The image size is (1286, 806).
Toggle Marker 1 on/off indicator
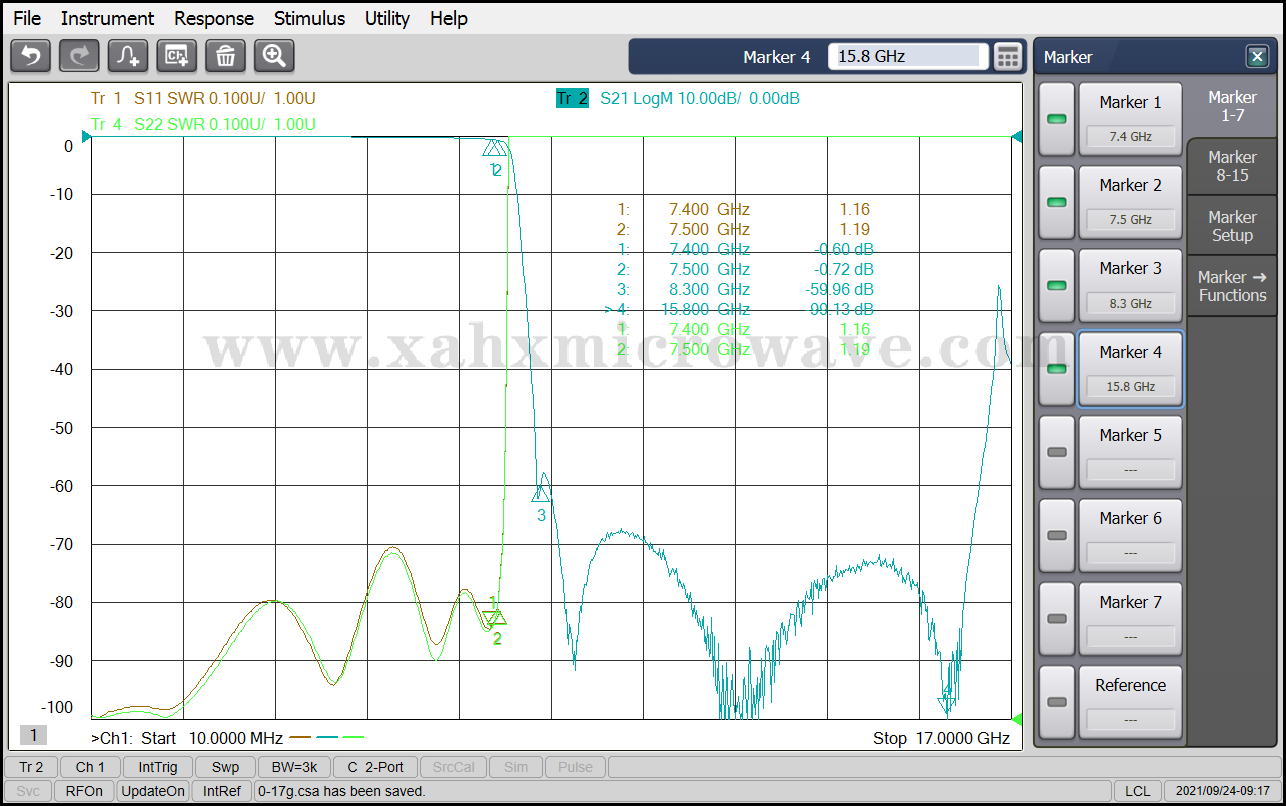tap(1056, 119)
